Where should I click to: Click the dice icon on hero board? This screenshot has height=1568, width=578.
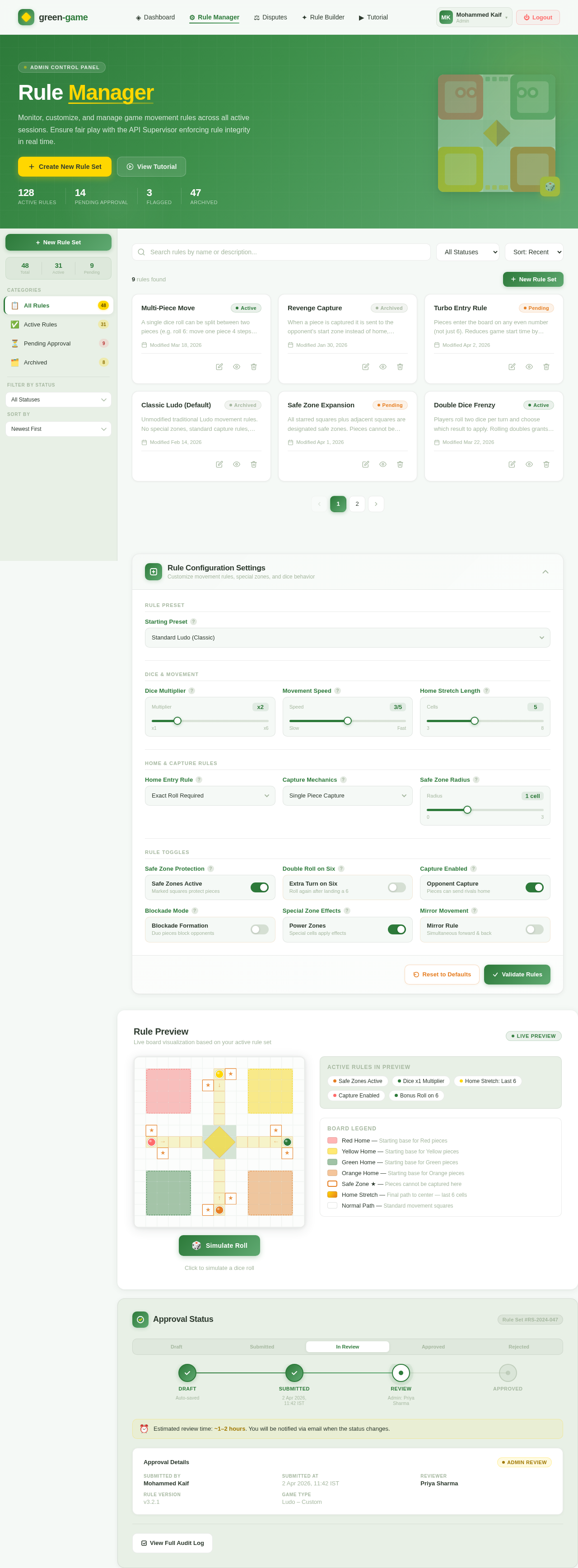tap(550, 186)
